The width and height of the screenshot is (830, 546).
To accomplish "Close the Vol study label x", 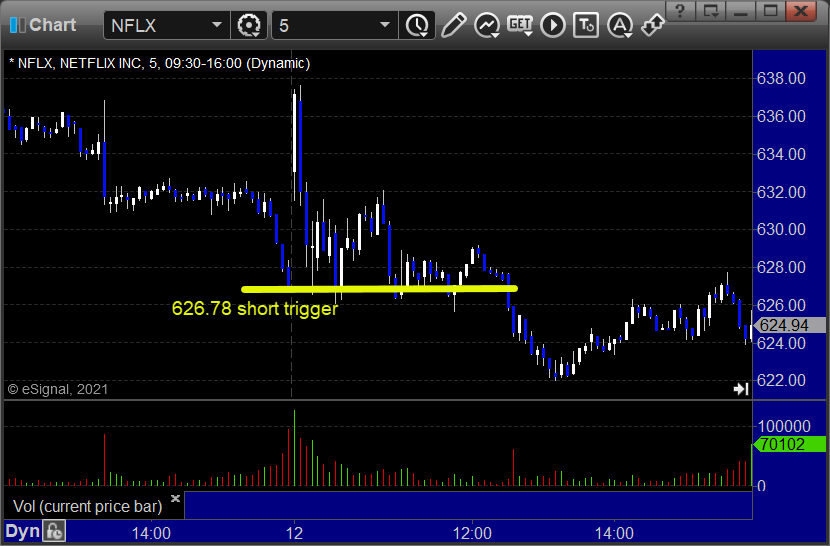I will click(176, 498).
